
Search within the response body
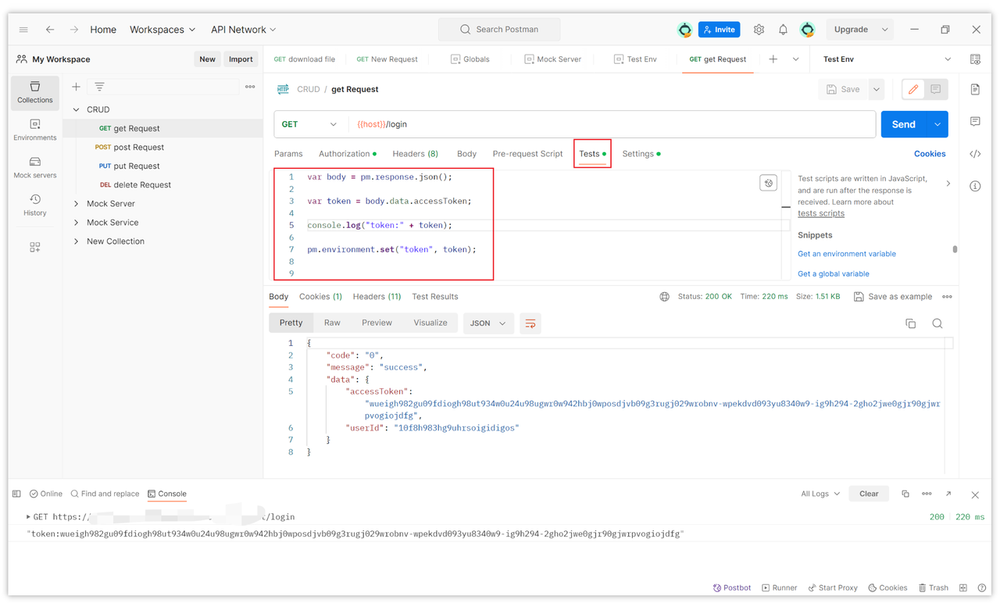coord(937,323)
